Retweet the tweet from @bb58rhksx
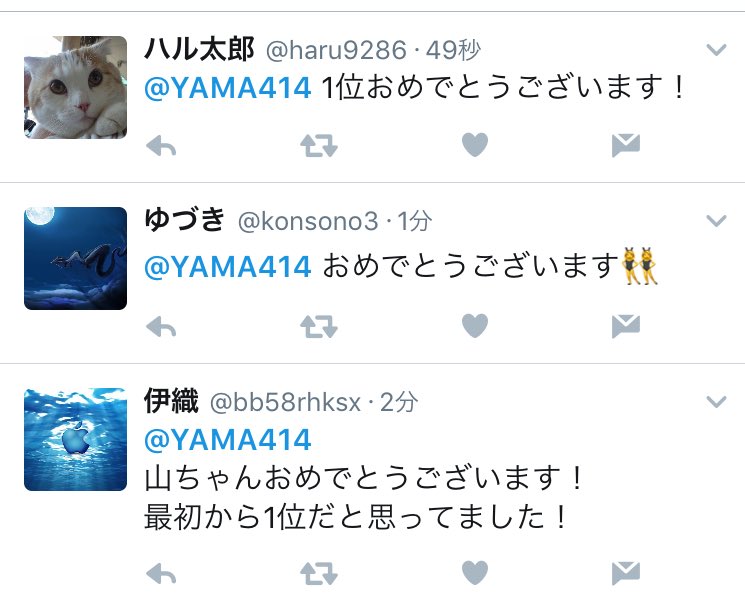This screenshot has width=745, height=610. pyautogui.click(x=319, y=573)
